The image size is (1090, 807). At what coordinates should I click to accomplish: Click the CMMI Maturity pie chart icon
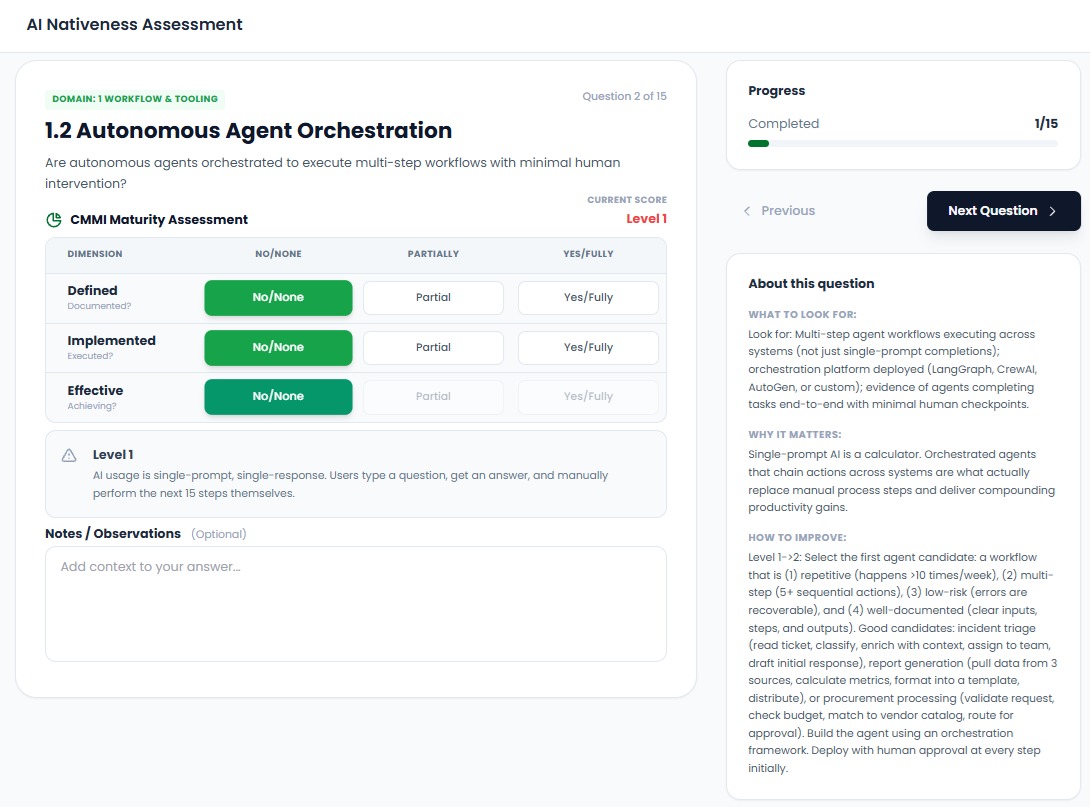click(x=54, y=220)
